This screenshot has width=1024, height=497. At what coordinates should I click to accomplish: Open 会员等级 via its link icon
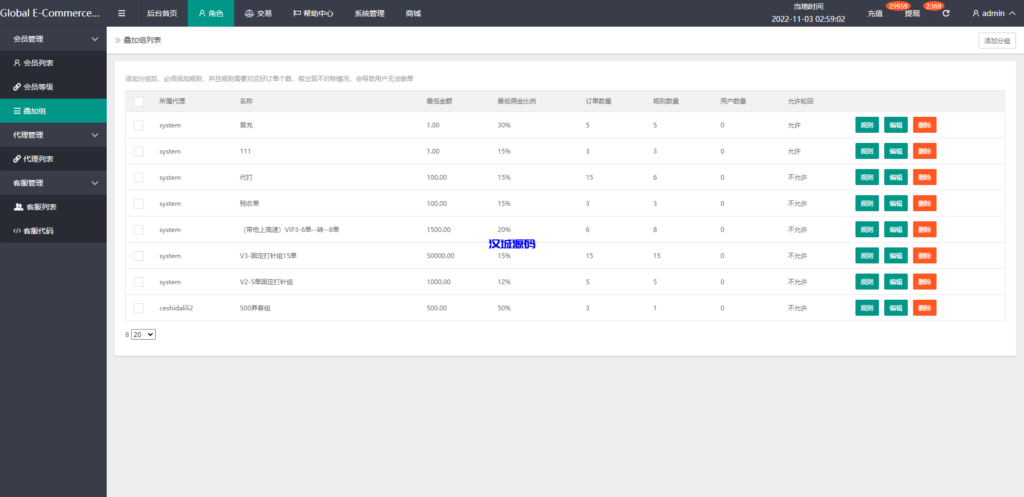17,87
